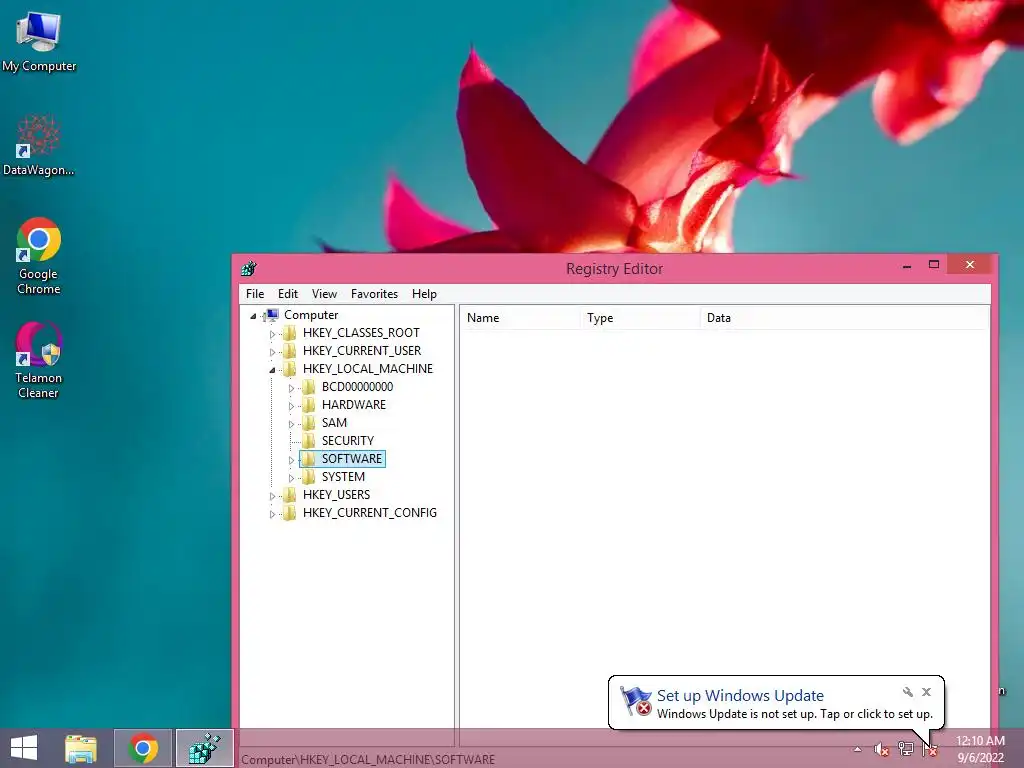Screen dimensions: 1024x768
Task: Expand the SYSTEM key
Action: 291,478
